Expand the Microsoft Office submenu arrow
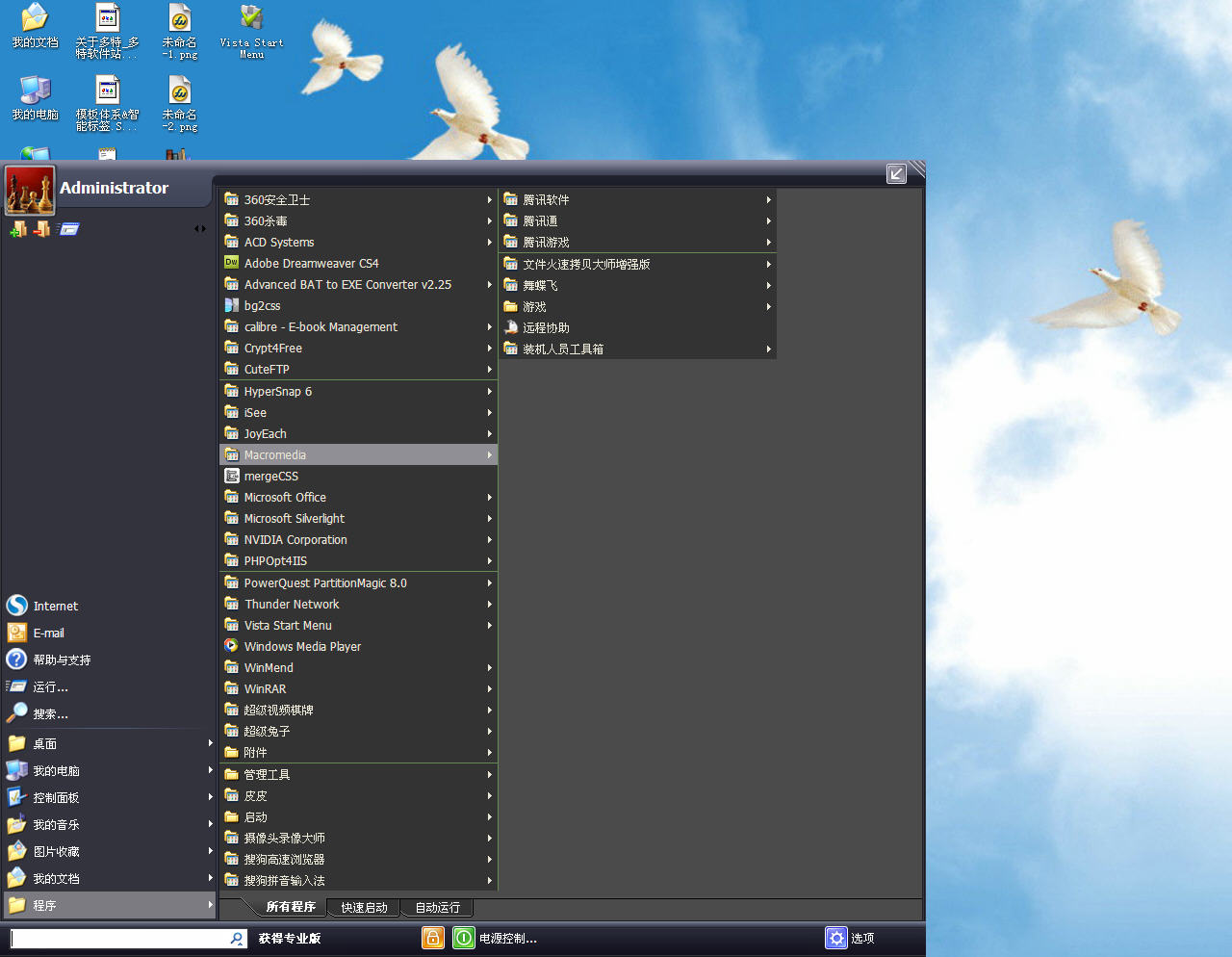 point(489,497)
